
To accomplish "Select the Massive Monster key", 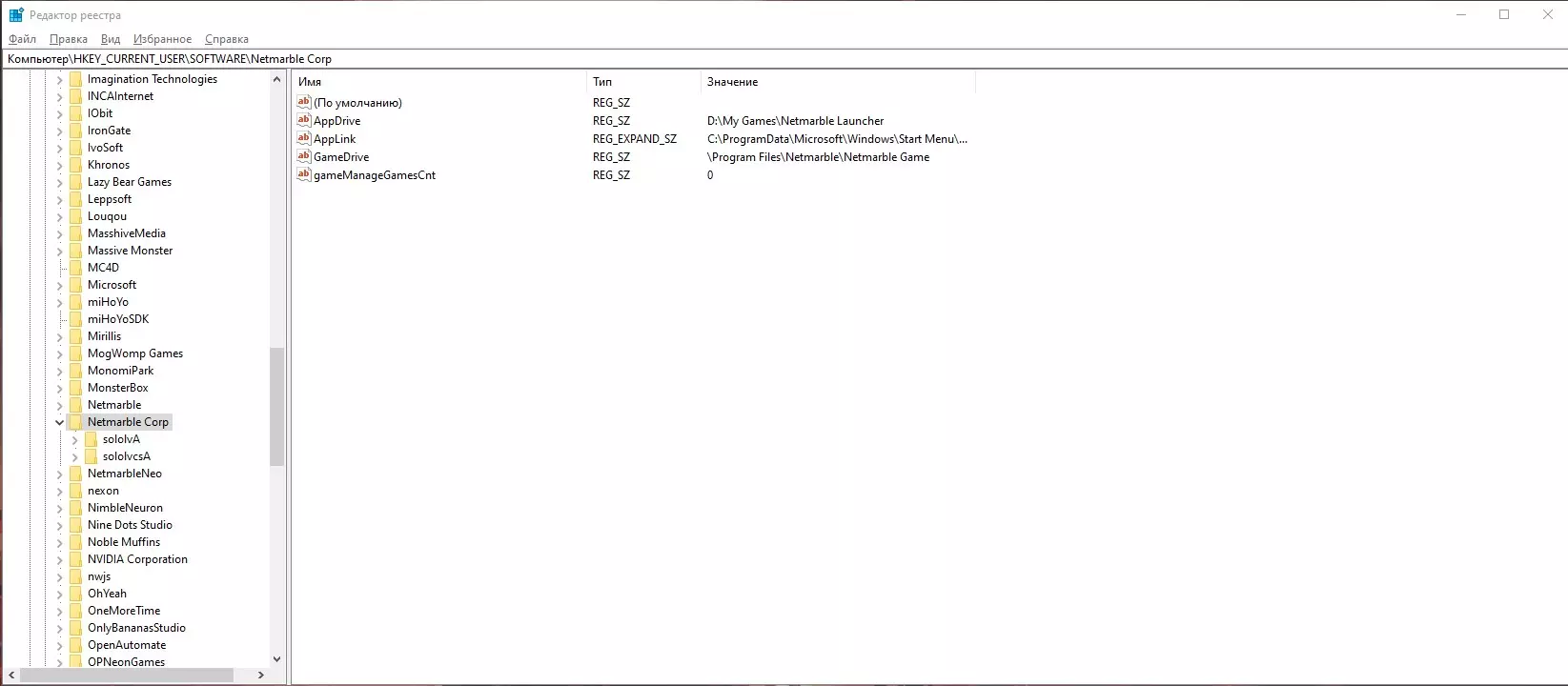I will pos(131,251).
